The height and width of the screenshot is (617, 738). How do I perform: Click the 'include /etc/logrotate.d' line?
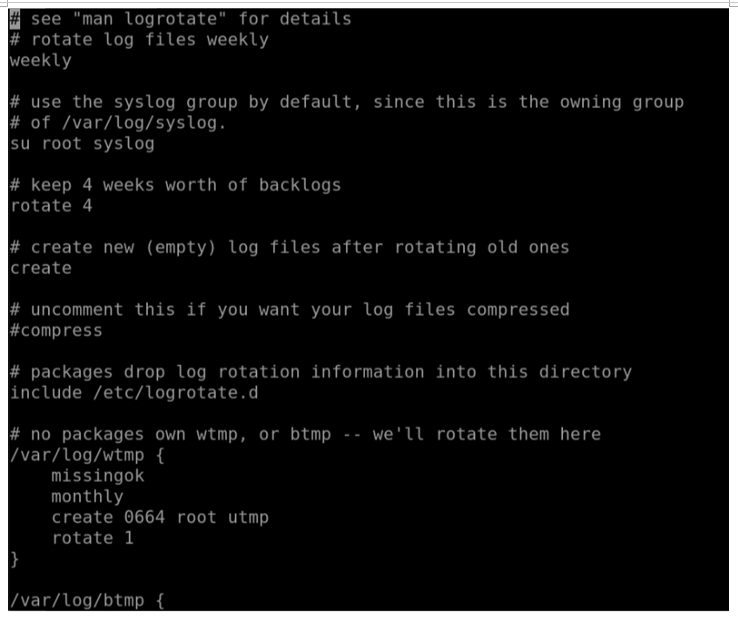[x=134, y=393]
